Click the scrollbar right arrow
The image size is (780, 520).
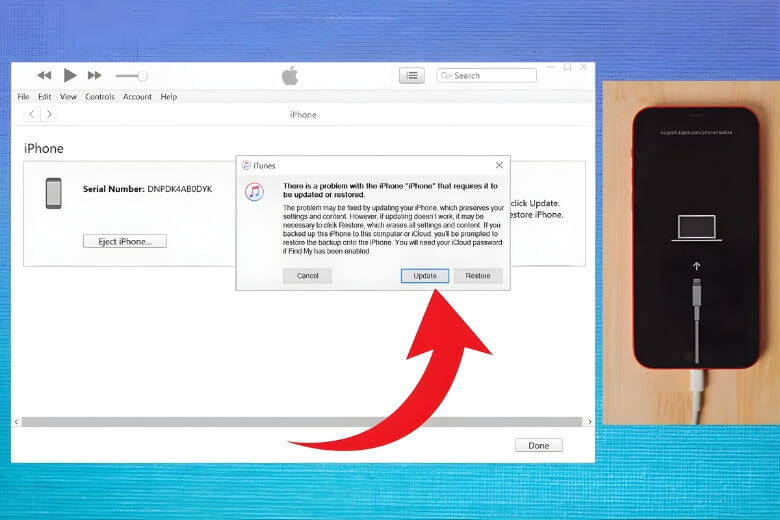(590, 422)
